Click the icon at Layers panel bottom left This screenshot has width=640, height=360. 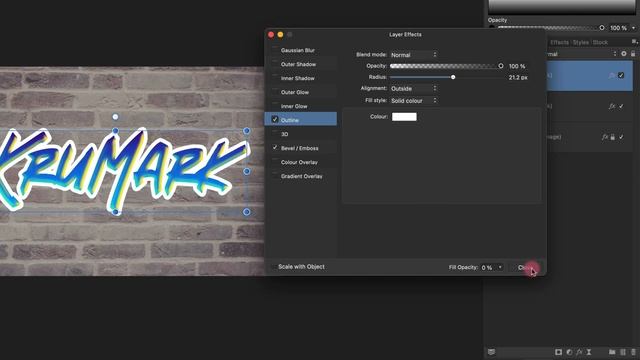491,352
